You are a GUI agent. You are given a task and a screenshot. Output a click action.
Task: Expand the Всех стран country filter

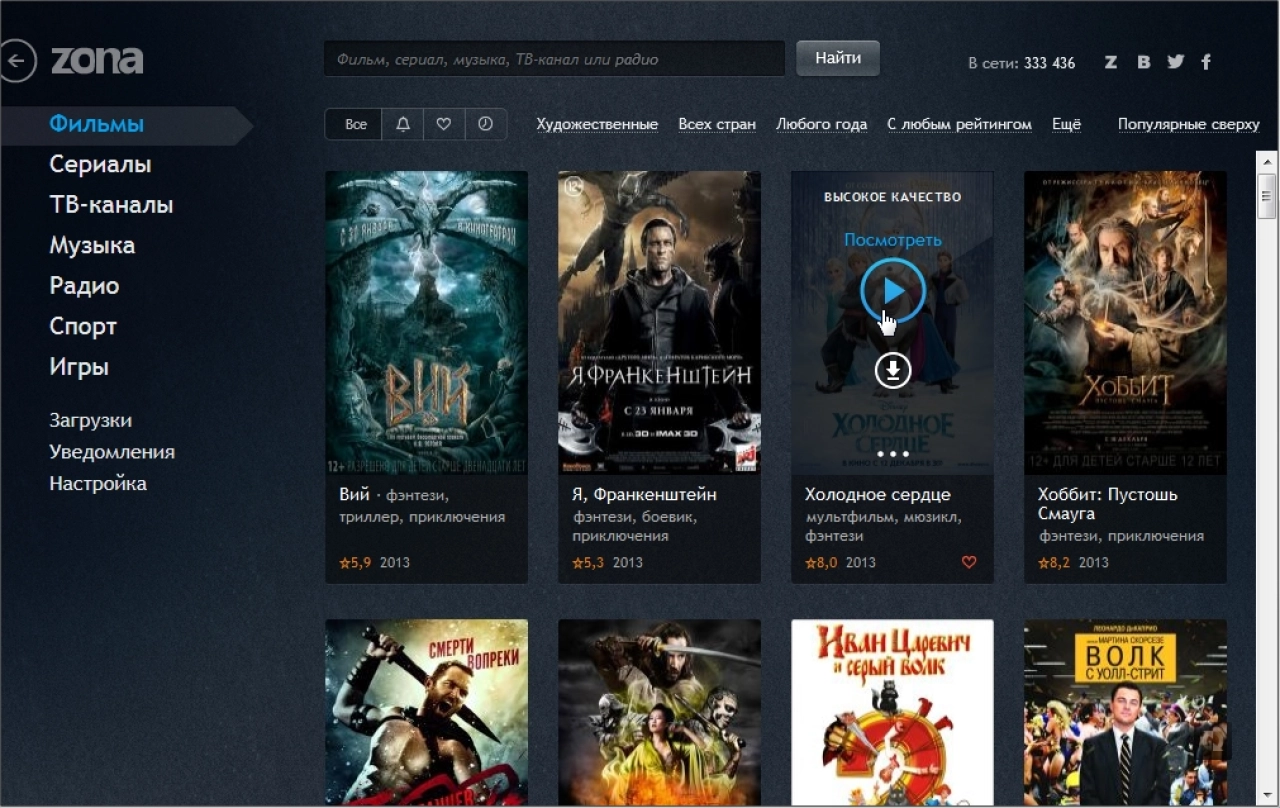(717, 124)
